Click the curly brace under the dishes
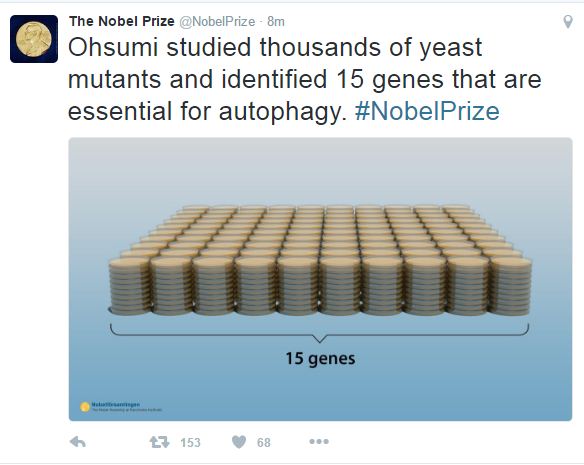 pyautogui.click(x=320, y=333)
